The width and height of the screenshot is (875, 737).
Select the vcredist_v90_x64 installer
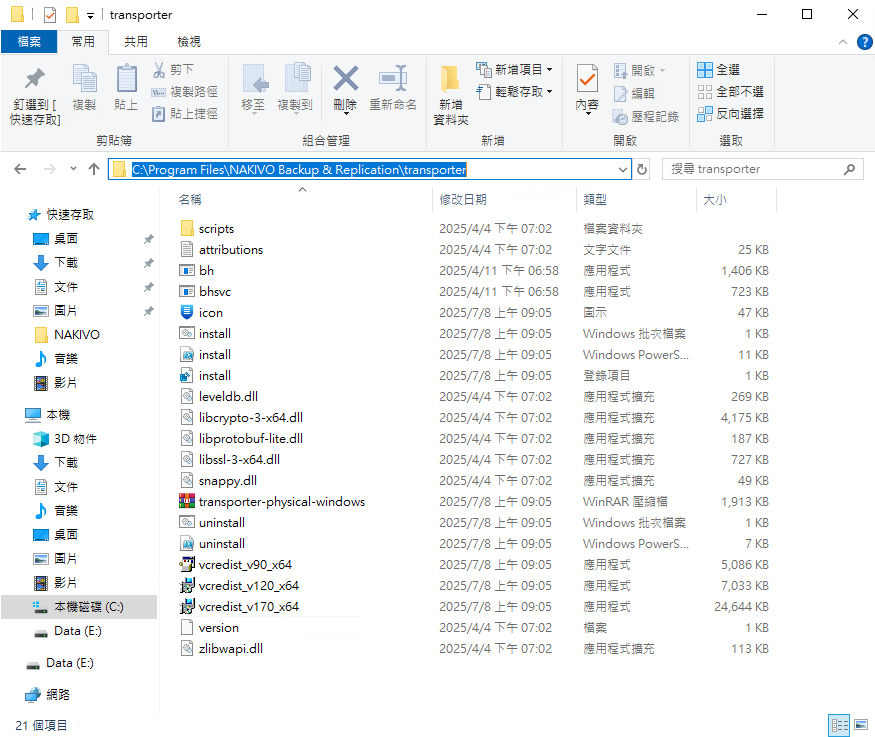coord(245,565)
